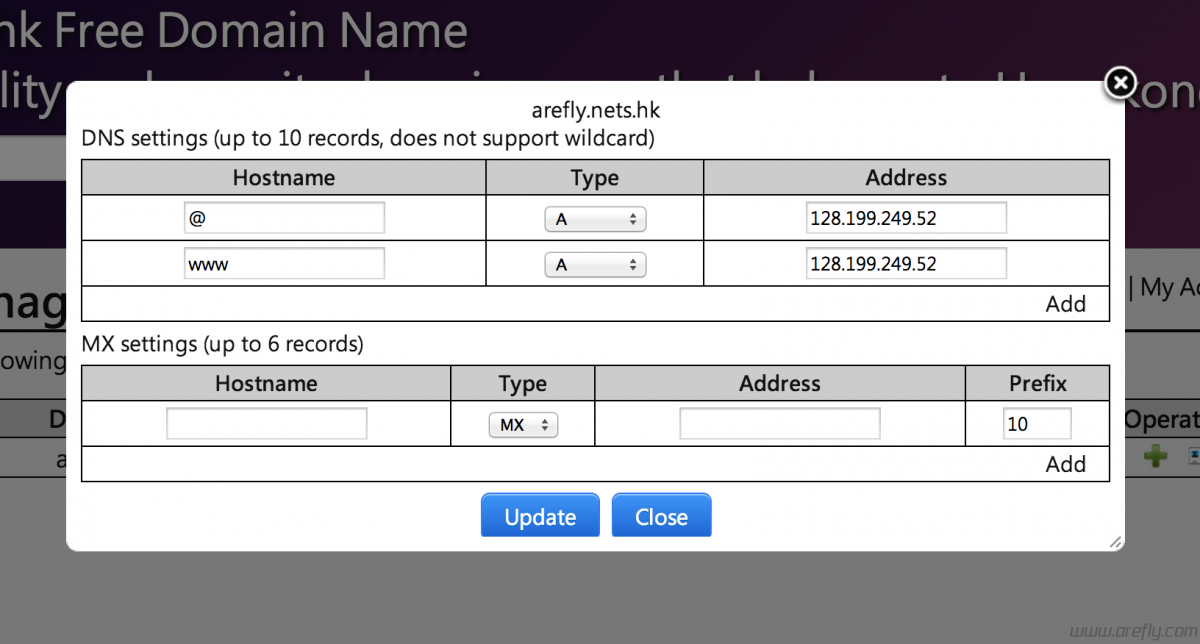Viewport: 1200px width, 644px height.
Task: Click the resize handle at dialog corner
Action: [x=1115, y=541]
